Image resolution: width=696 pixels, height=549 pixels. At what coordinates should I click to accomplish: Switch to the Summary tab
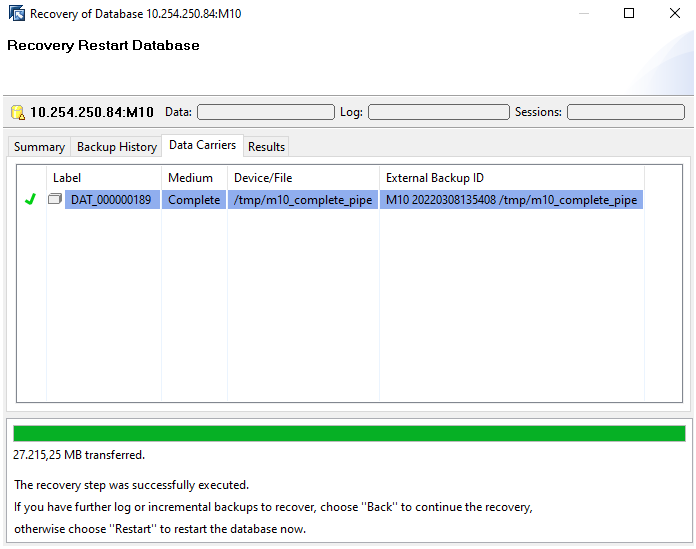[39, 147]
